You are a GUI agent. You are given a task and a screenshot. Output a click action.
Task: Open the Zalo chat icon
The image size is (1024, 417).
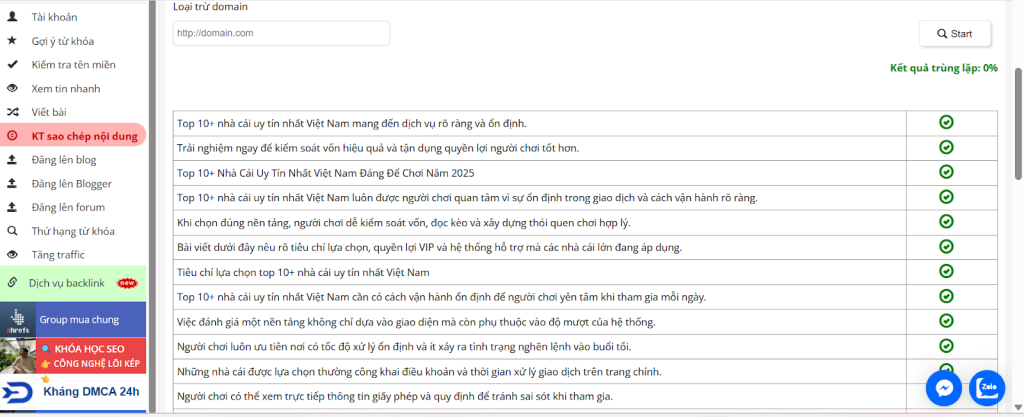click(988, 387)
